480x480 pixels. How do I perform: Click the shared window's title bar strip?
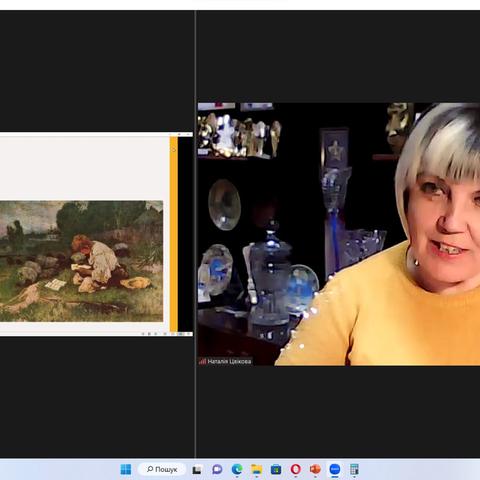(96, 134)
